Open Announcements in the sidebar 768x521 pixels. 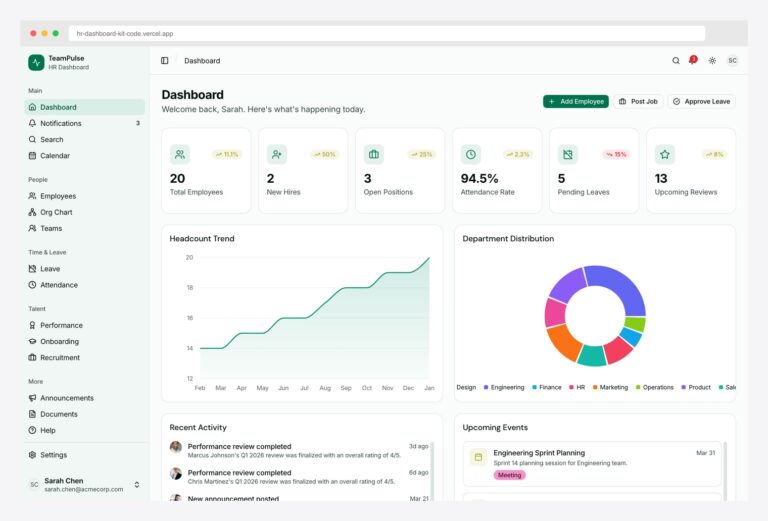click(84, 398)
